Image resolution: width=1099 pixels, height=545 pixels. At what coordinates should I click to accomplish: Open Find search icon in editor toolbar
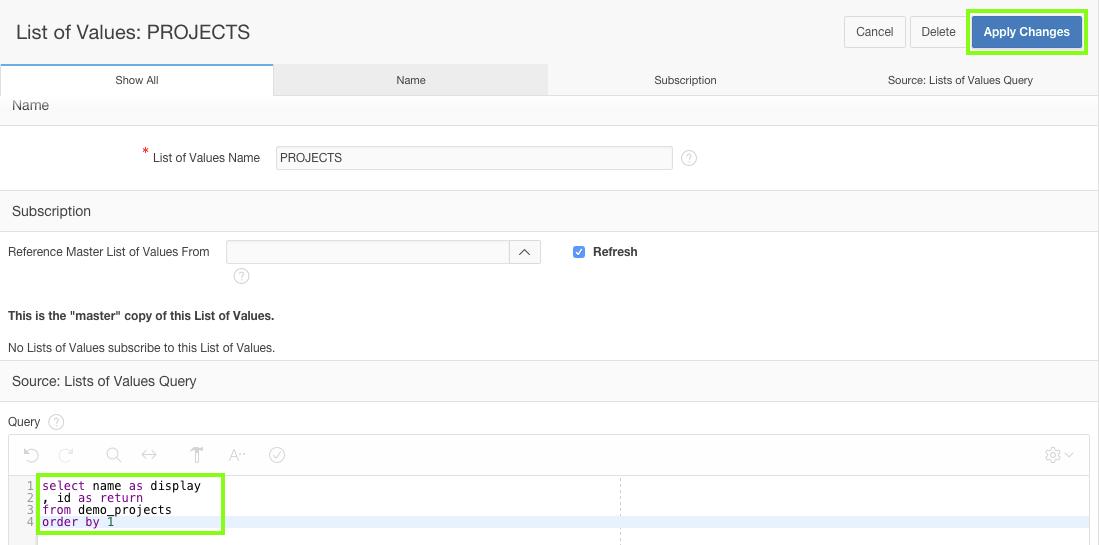(114, 455)
